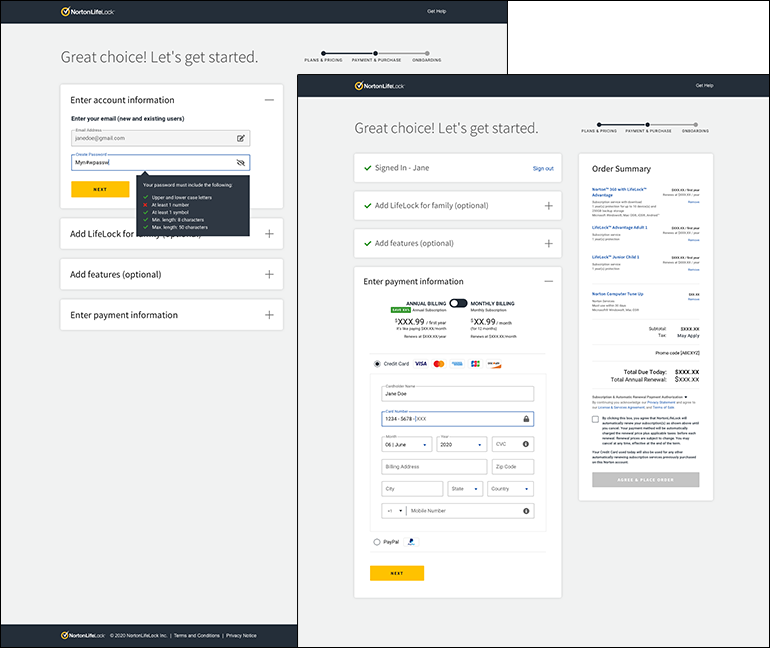770x648 pixels.
Task: Toggle password visibility with the eye icon
Action: click(241, 162)
